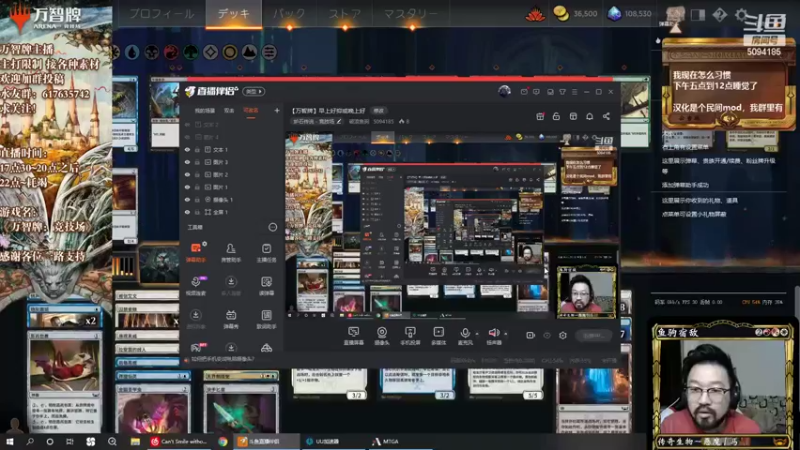This screenshot has height=450, width=800.
Task: Click the share icon beside the bell
Action: click(x=606, y=116)
